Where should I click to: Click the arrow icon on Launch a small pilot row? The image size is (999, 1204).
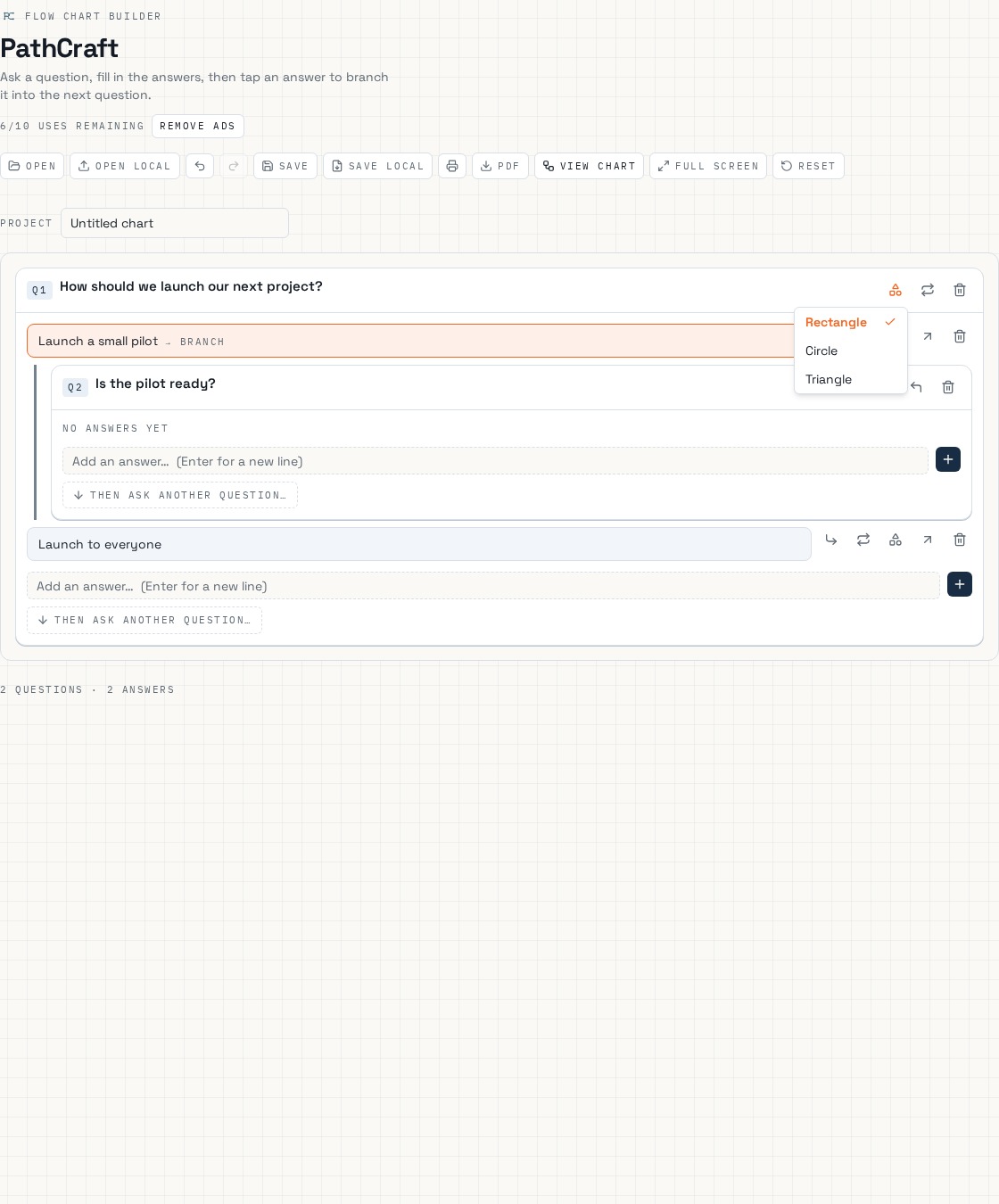928,336
